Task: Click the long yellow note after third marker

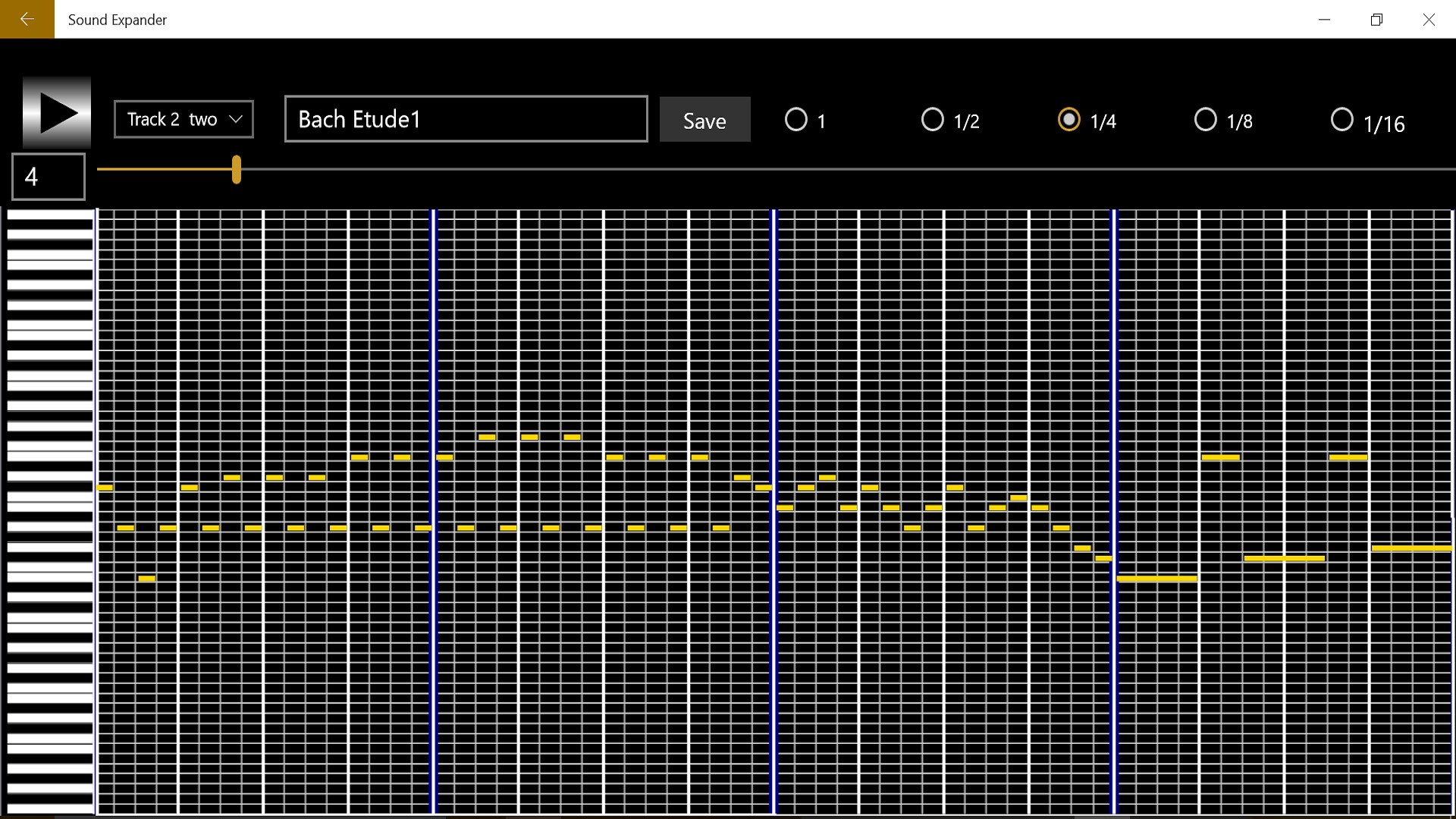Action: [x=1156, y=579]
